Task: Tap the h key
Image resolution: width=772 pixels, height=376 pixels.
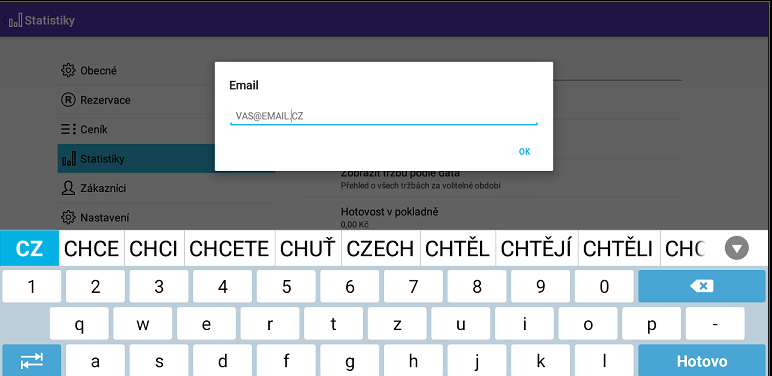Action: pyautogui.click(x=413, y=361)
